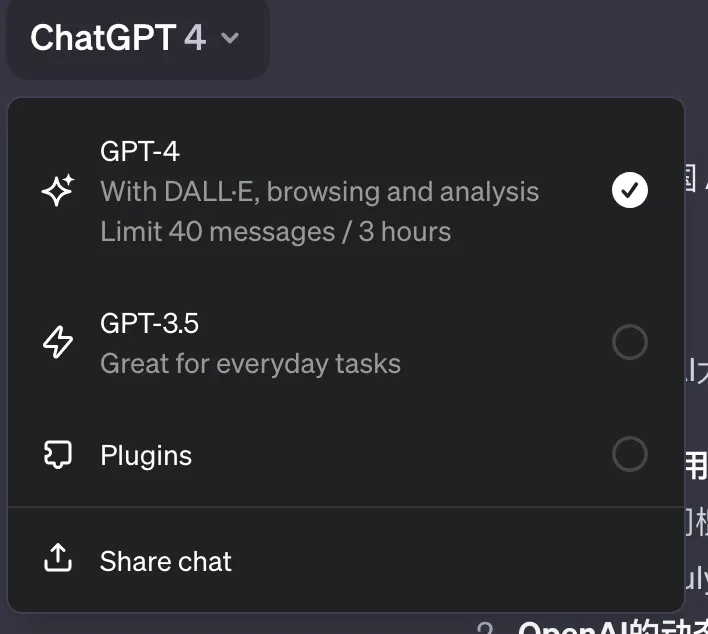
Task: Click the bold OpenAI heading behind menu
Action: pos(613,628)
